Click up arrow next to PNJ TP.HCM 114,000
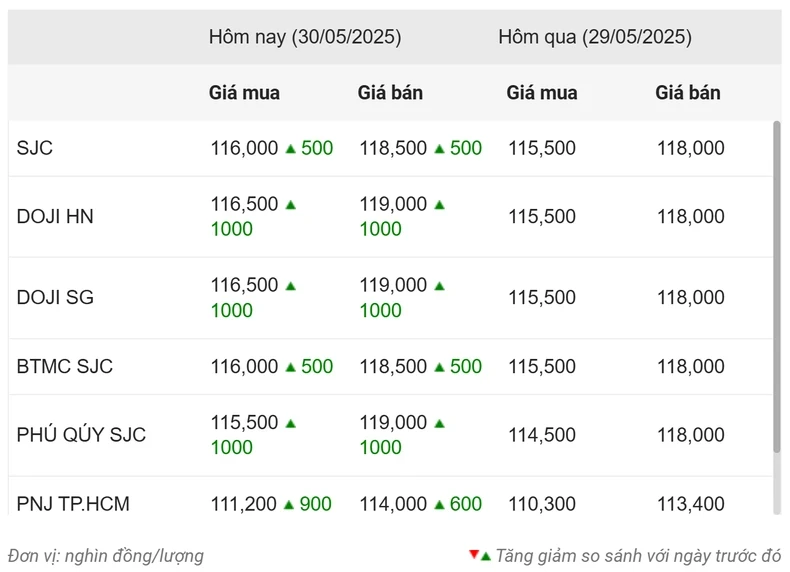Screen dimensions: 790x572 tap(439, 504)
